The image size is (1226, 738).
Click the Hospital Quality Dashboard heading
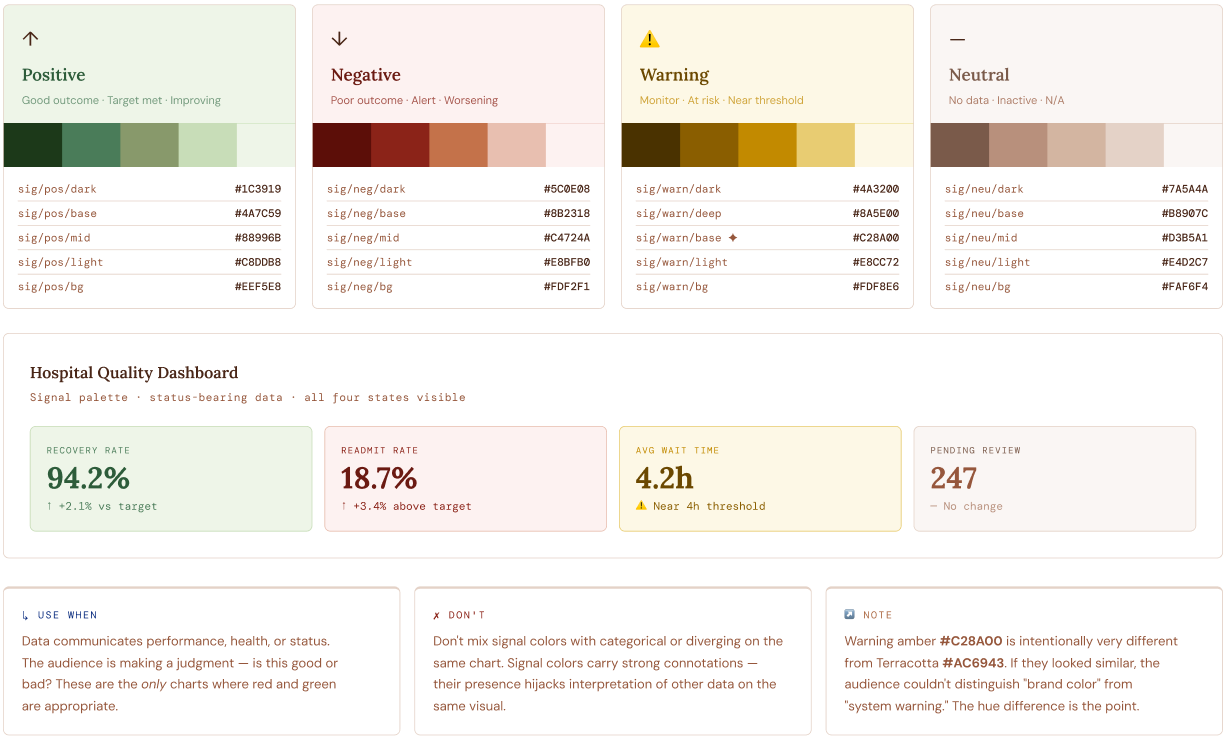134,373
